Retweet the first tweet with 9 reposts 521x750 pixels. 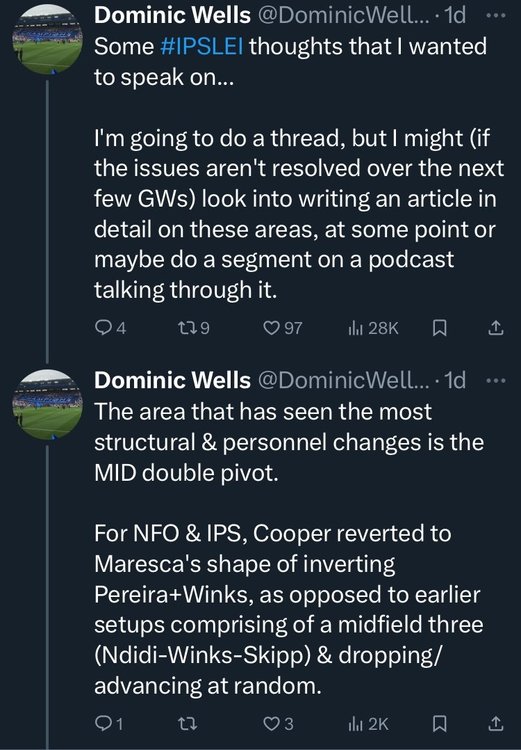click(x=193, y=328)
